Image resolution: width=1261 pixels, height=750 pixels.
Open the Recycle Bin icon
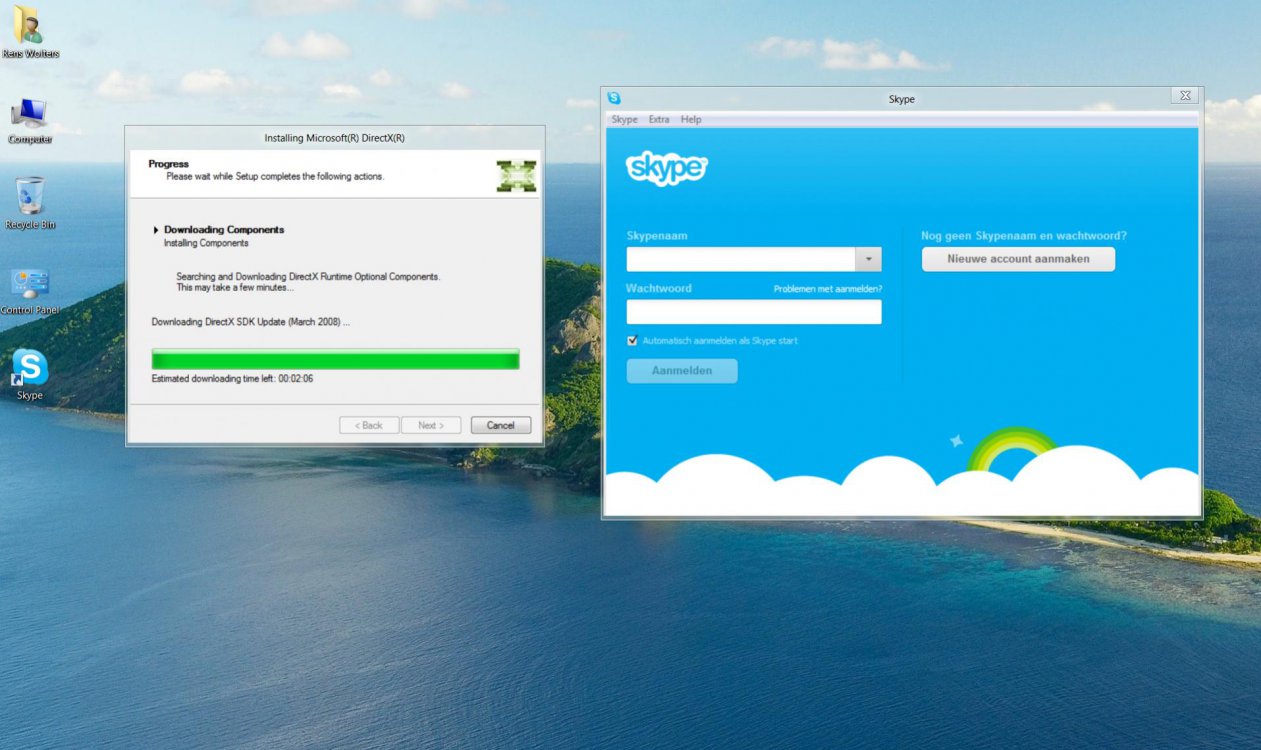30,198
